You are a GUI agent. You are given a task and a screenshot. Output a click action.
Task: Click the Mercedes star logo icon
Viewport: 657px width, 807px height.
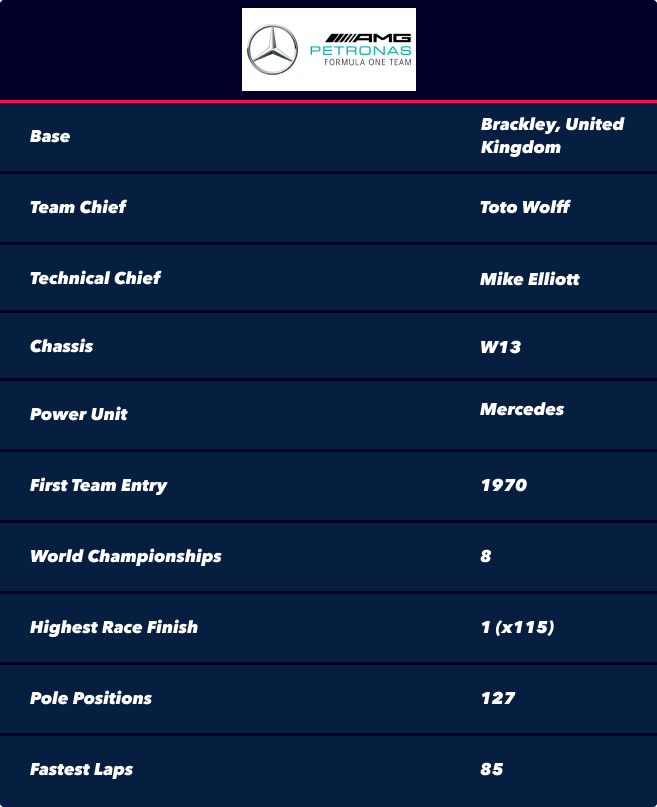coord(272,49)
